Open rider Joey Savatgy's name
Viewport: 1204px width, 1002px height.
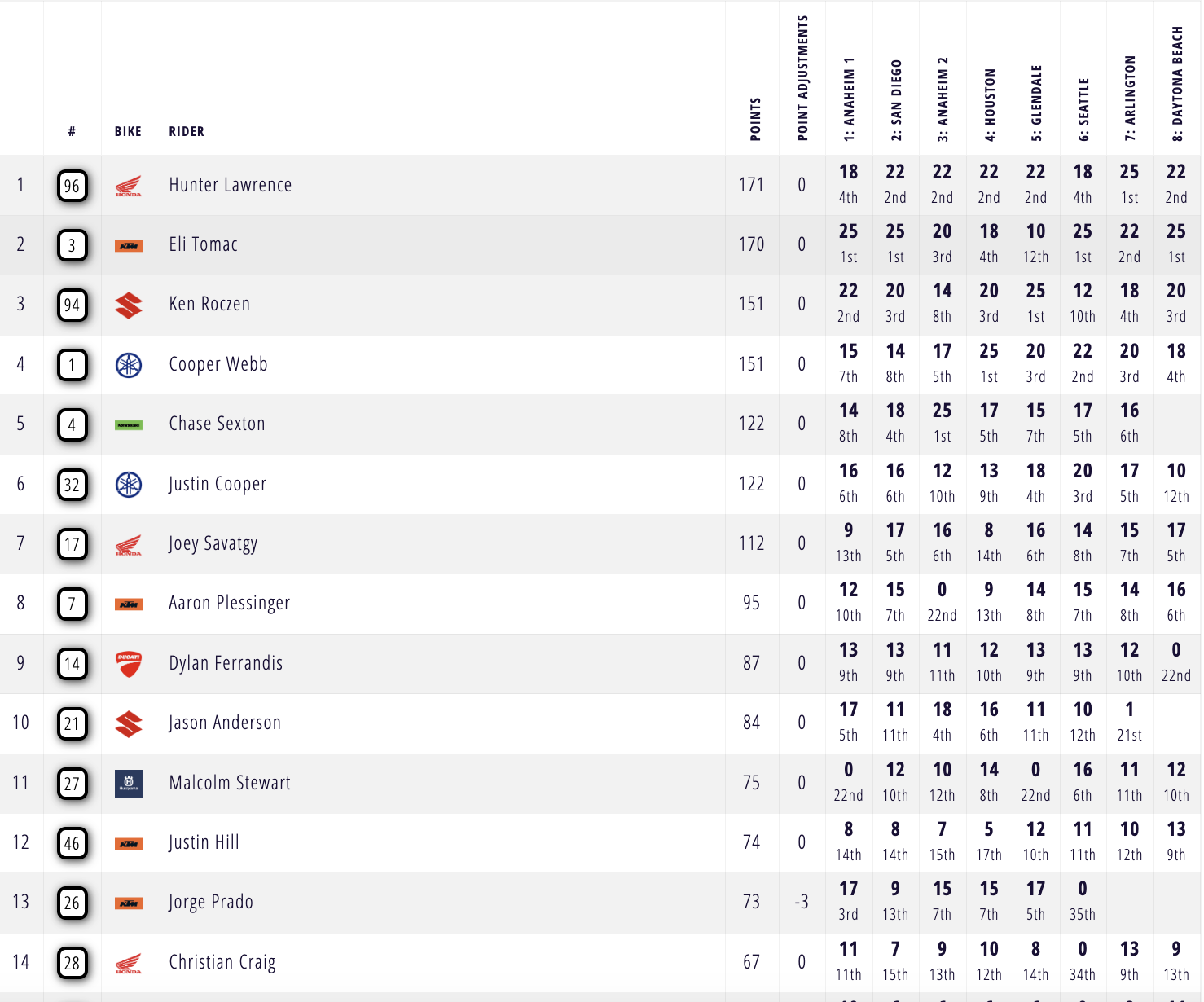(213, 543)
